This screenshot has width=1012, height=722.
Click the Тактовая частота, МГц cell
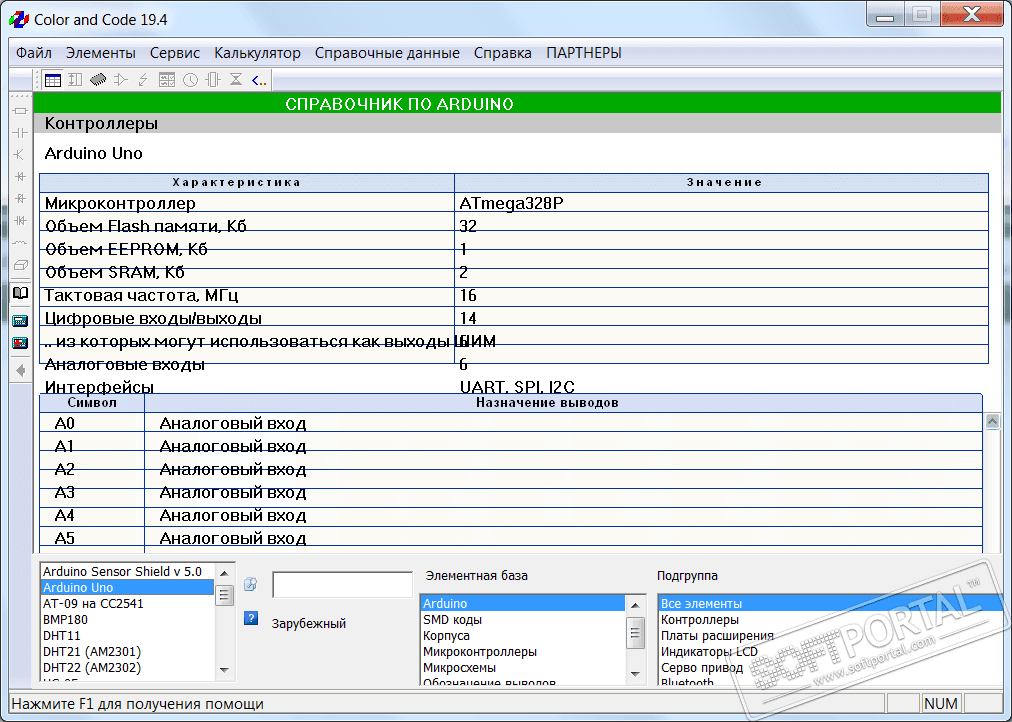point(247,296)
